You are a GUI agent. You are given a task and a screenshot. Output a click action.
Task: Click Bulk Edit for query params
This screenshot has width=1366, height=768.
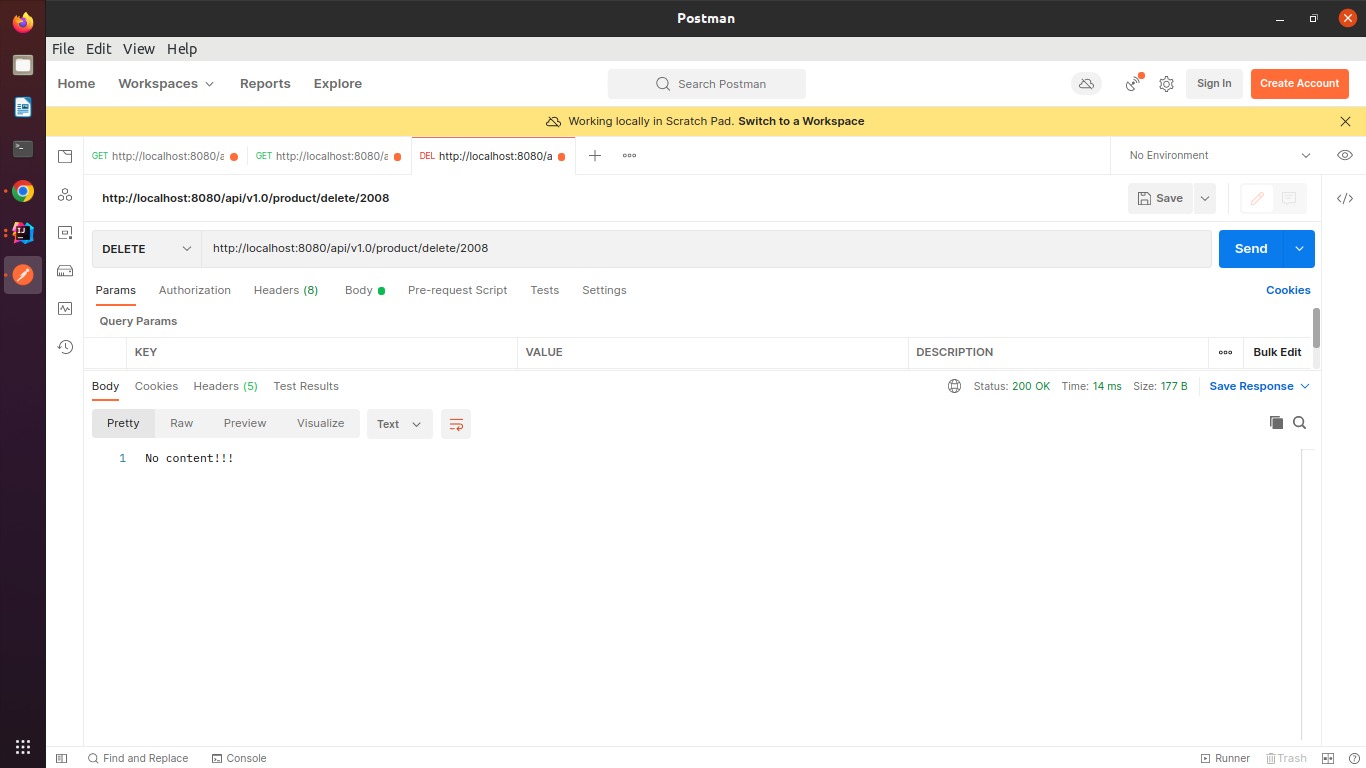pyautogui.click(x=1277, y=352)
